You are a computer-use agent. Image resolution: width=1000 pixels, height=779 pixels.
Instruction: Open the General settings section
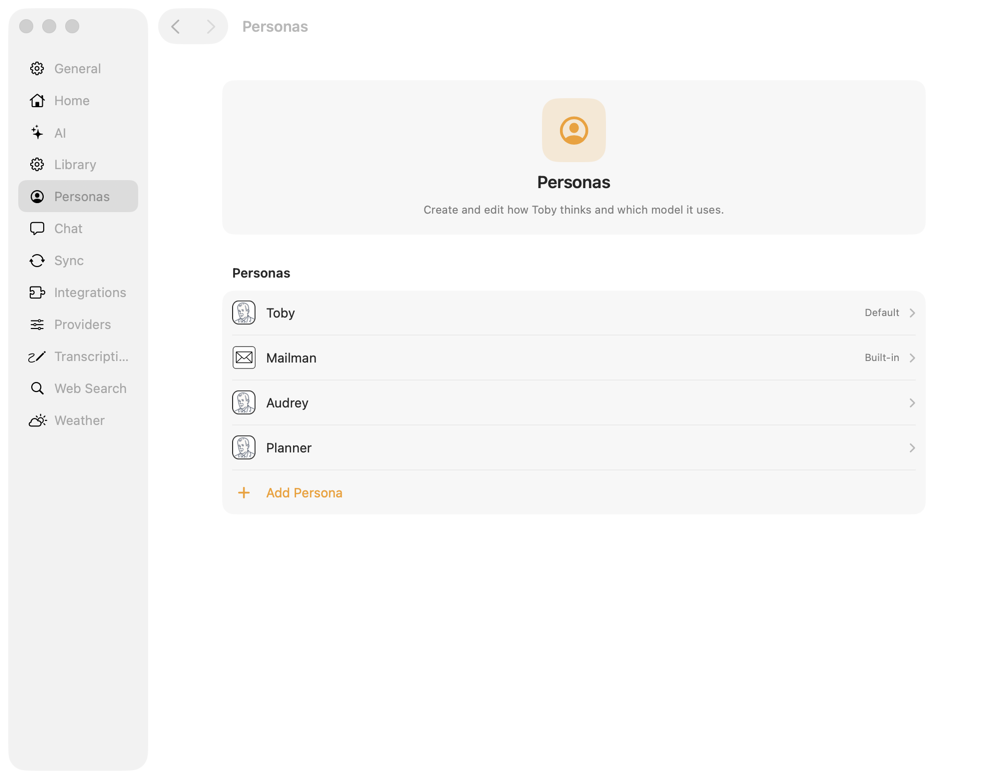coord(78,68)
